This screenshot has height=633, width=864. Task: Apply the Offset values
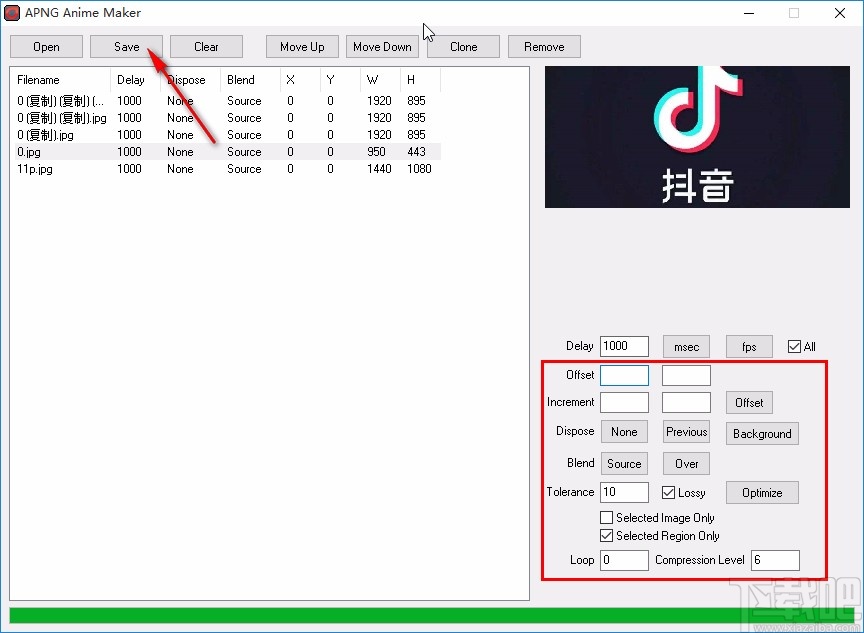tap(749, 402)
